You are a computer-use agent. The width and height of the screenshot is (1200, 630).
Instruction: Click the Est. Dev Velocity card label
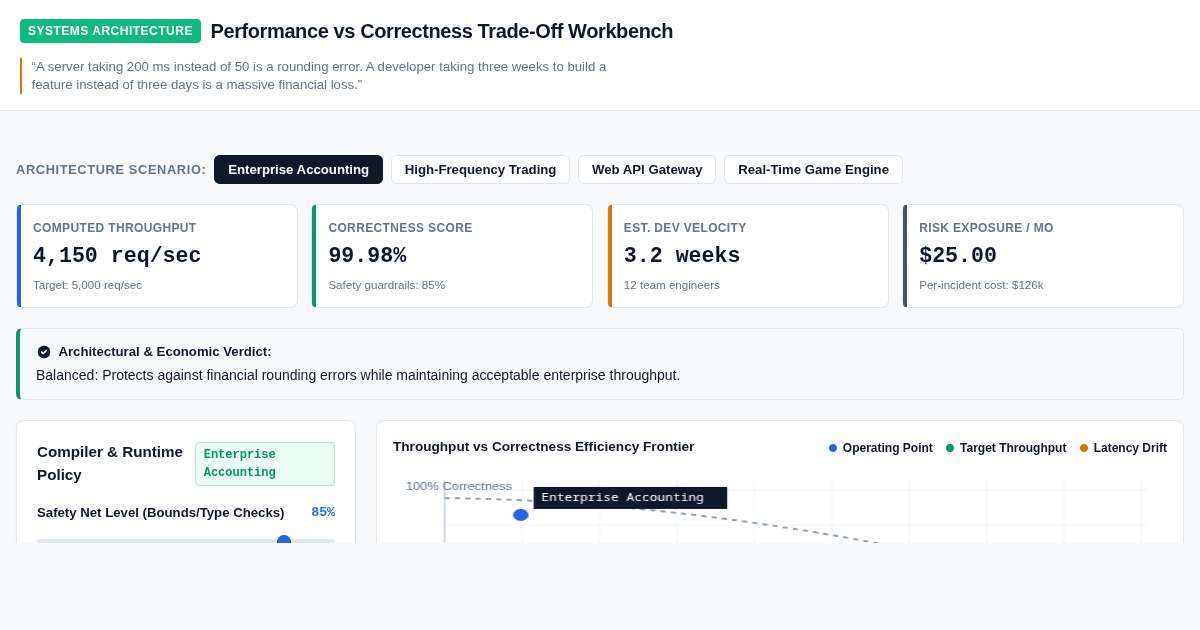685,228
